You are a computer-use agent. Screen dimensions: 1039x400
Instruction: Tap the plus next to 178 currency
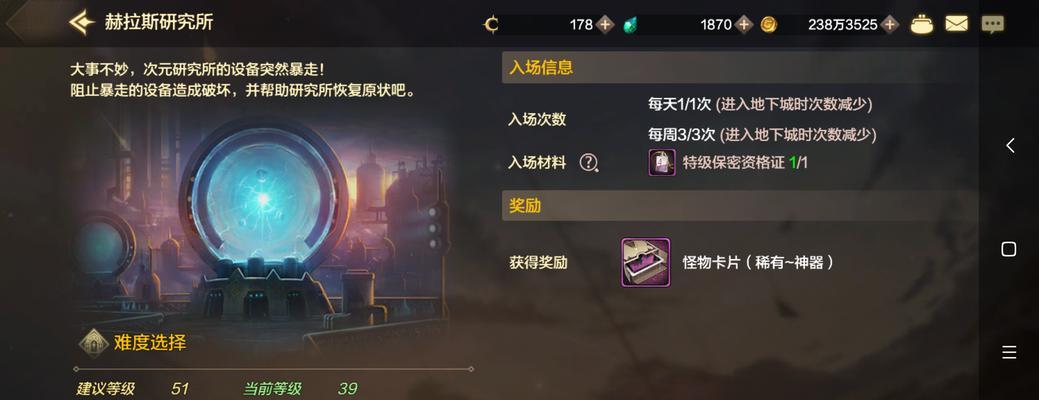[604, 25]
